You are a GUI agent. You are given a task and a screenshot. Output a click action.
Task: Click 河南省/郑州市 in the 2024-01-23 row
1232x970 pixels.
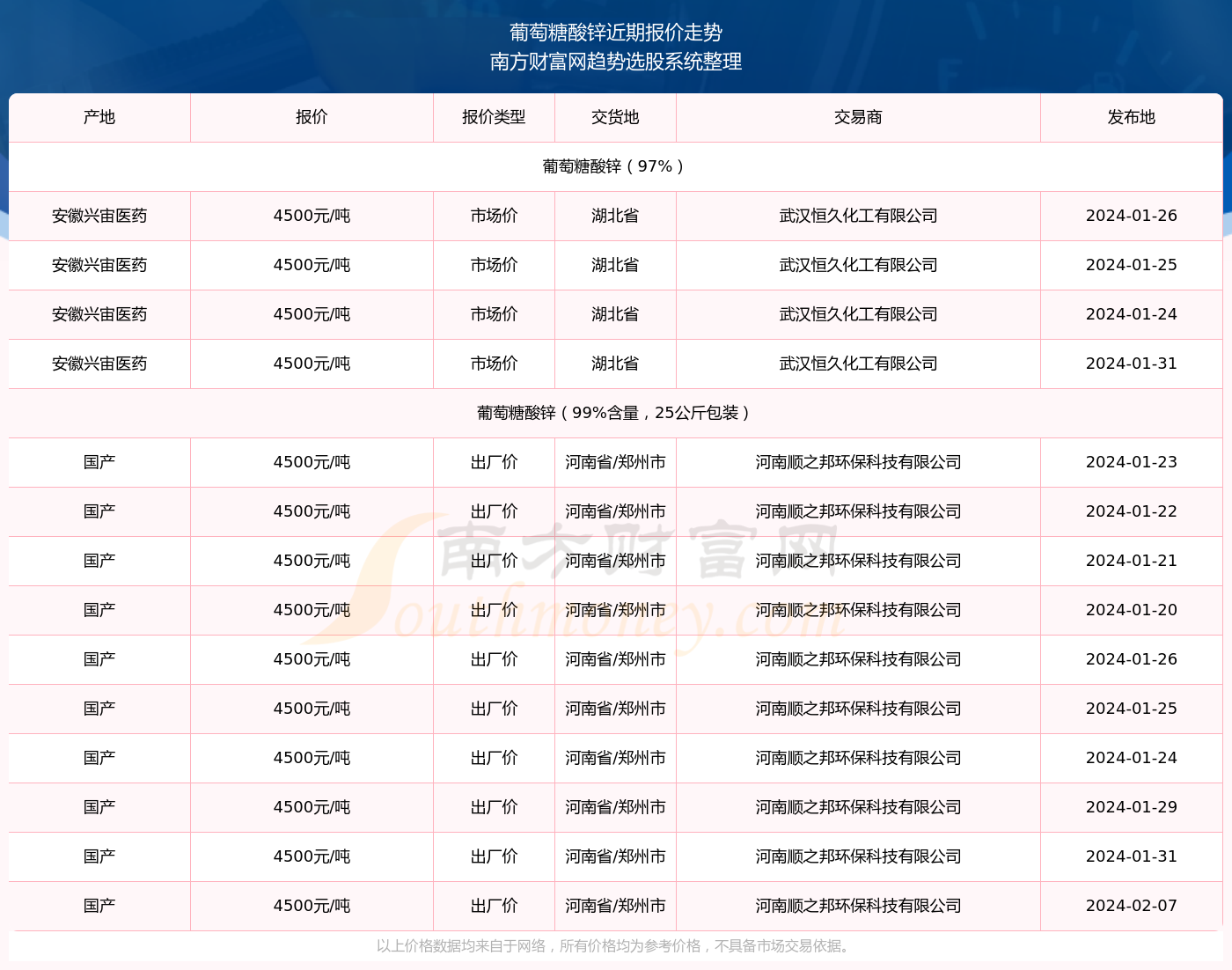[615, 462]
